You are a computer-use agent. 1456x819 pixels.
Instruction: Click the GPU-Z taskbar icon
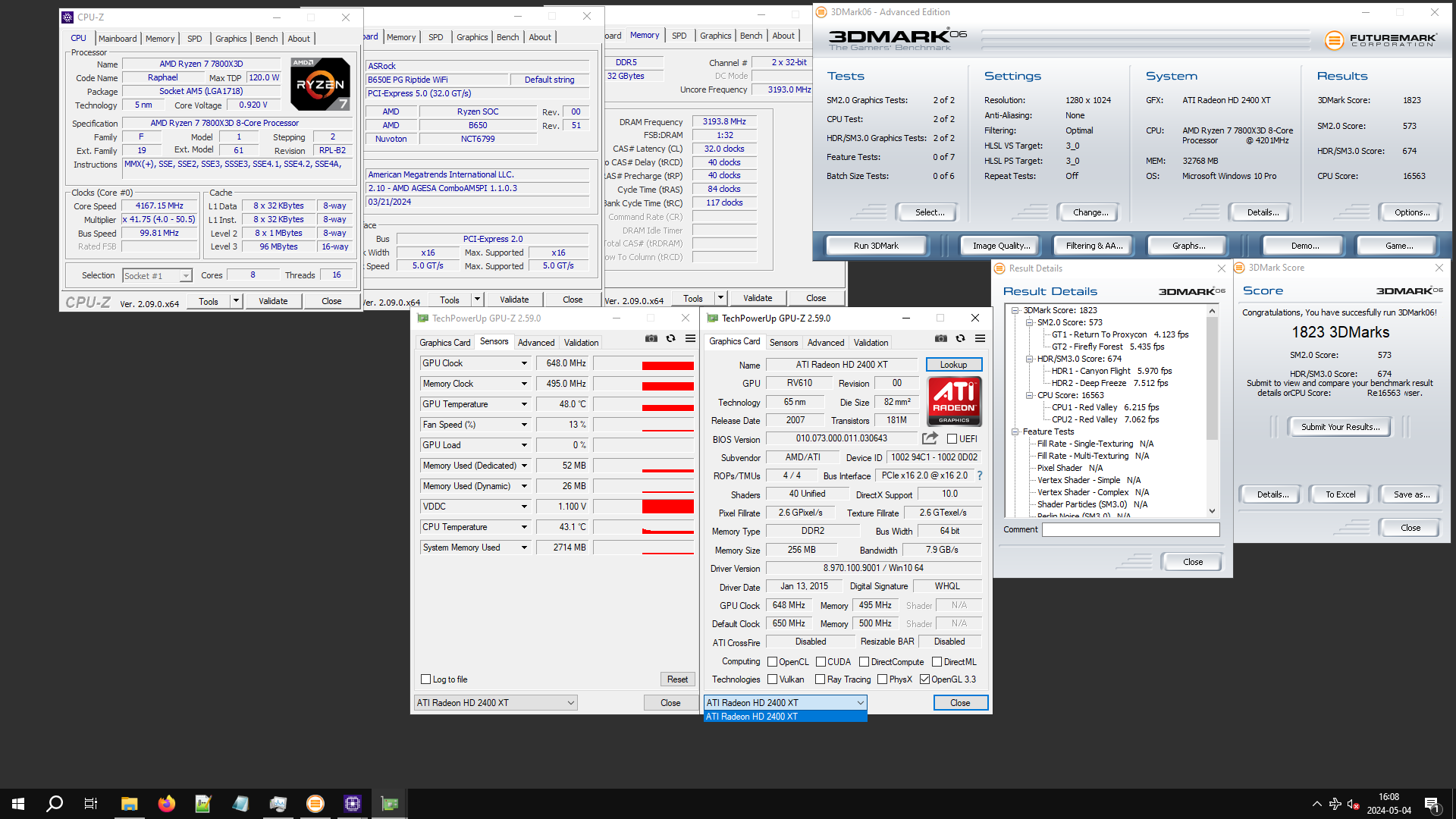click(390, 804)
